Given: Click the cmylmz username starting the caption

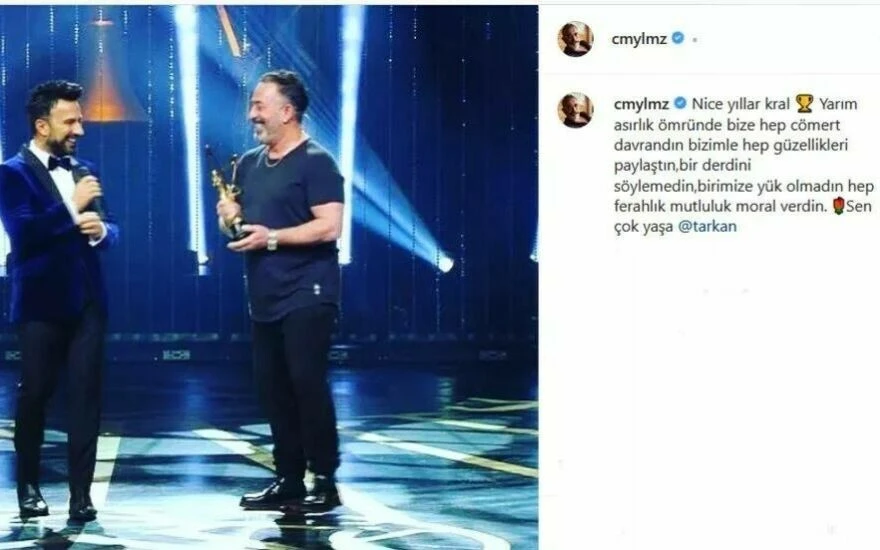Looking at the screenshot, I should pyautogui.click(x=641, y=104).
